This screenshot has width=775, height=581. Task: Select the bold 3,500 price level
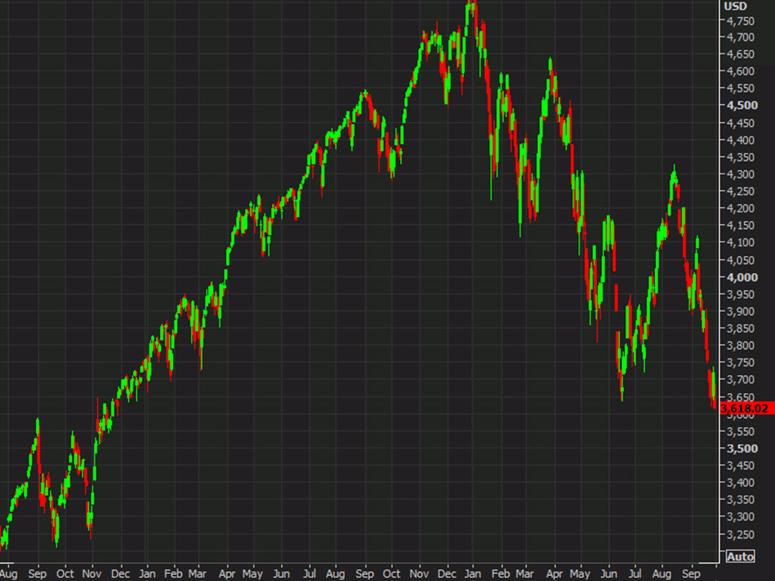tap(740, 449)
